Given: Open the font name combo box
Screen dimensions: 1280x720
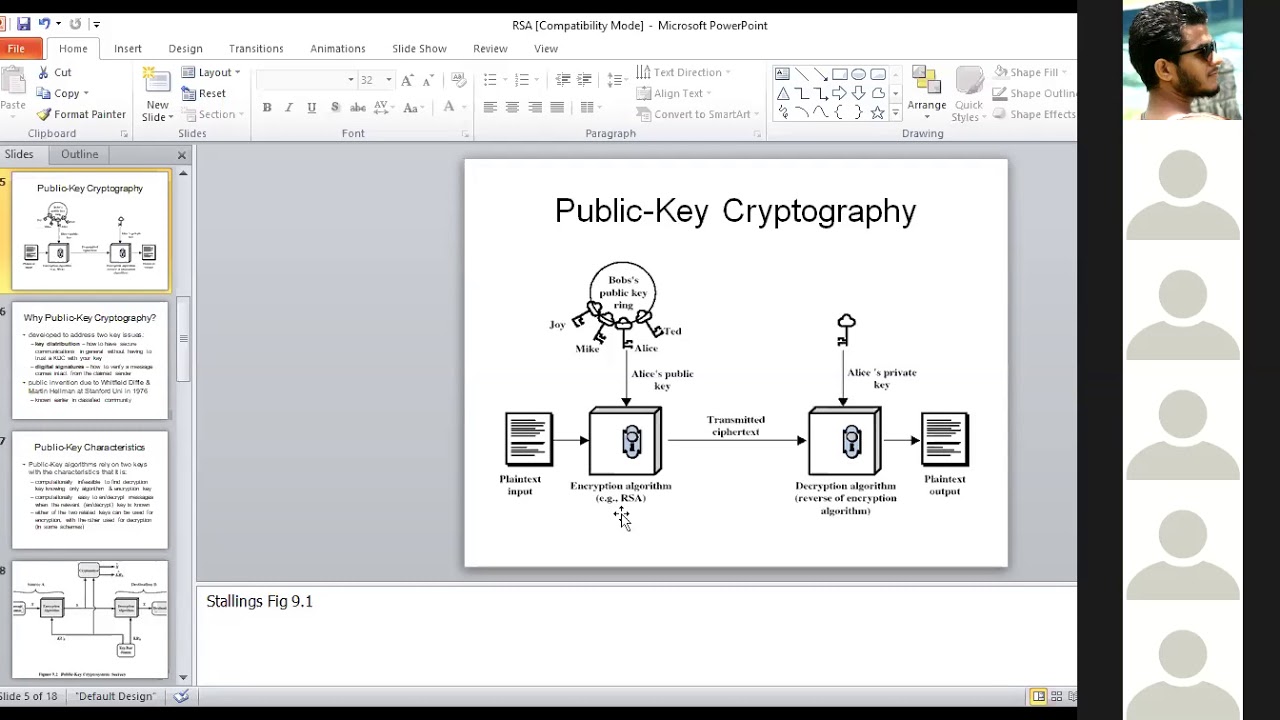Looking at the screenshot, I should pyautogui.click(x=306, y=80).
